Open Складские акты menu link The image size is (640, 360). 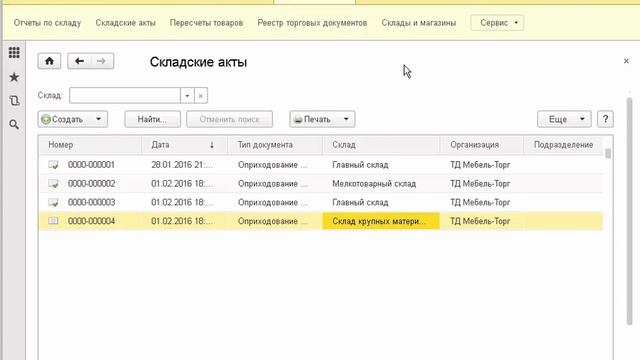(x=126, y=23)
